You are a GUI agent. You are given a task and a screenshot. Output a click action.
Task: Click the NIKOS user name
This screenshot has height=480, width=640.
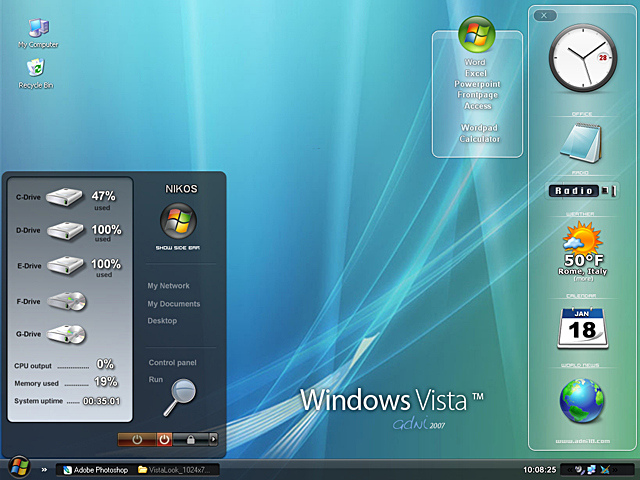click(x=181, y=189)
